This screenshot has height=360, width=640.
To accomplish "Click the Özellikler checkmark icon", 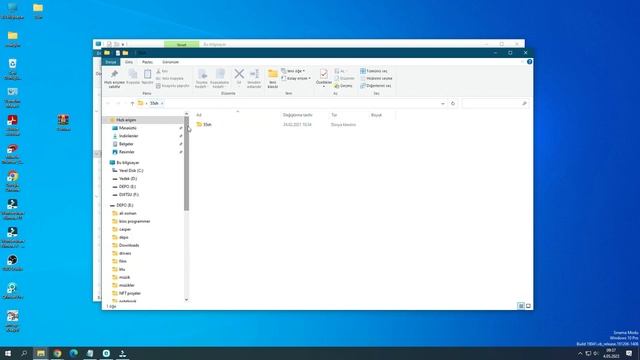I will (x=324, y=74).
